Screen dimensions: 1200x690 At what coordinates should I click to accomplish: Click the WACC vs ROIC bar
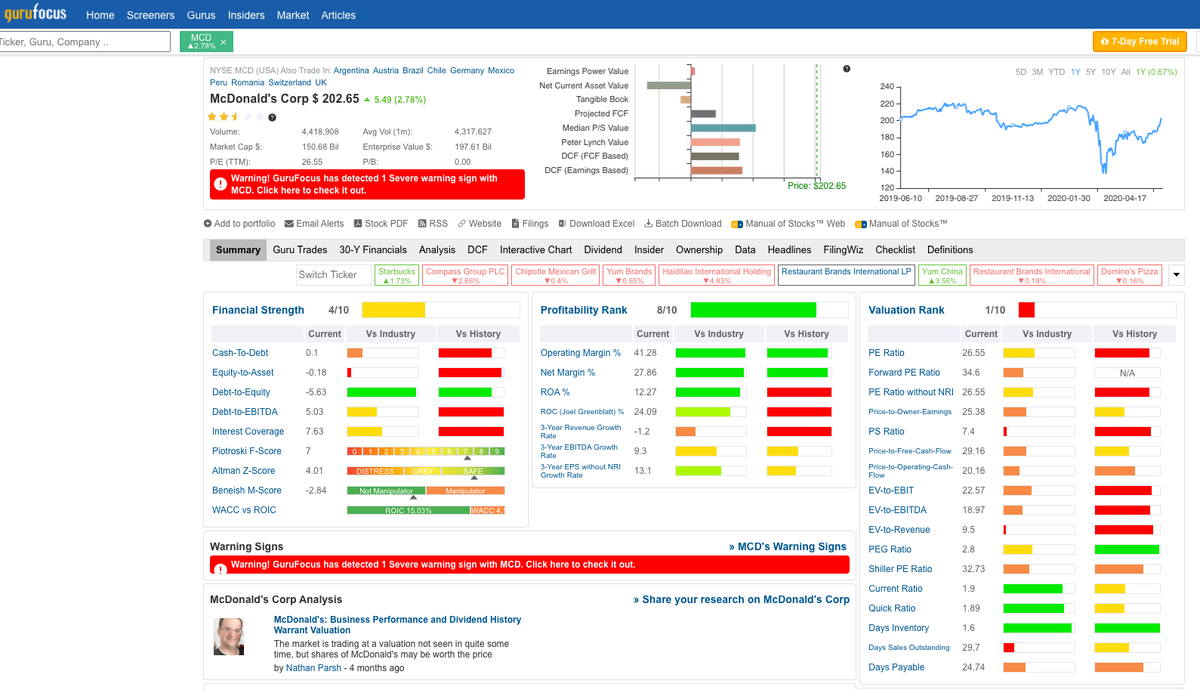[426, 510]
